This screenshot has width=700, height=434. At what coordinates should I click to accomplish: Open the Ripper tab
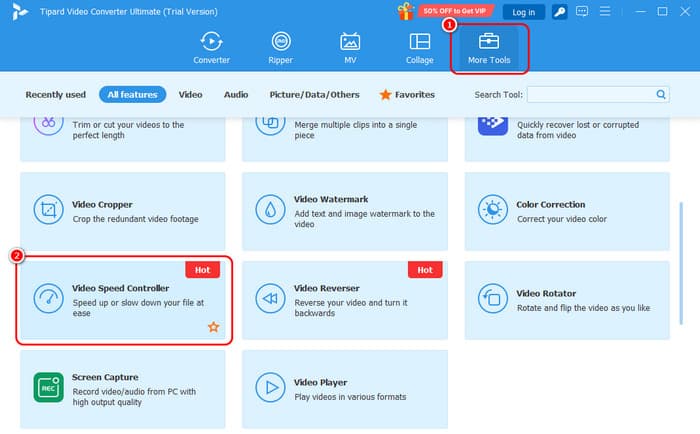[x=280, y=48]
